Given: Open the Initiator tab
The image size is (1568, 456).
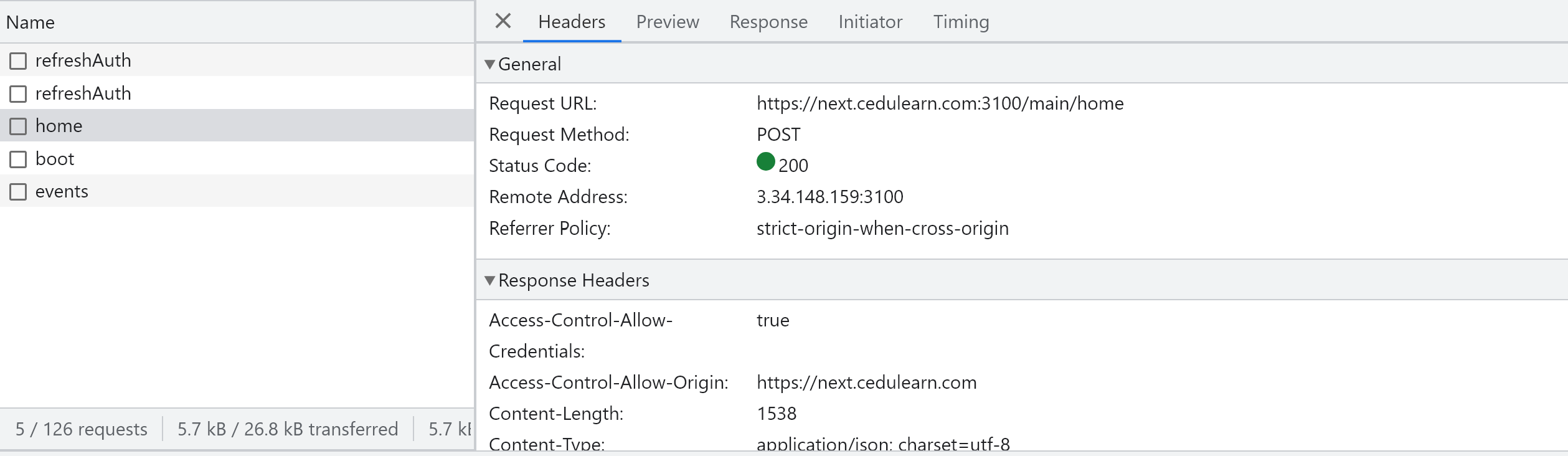Looking at the screenshot, I should pos(870,22).
